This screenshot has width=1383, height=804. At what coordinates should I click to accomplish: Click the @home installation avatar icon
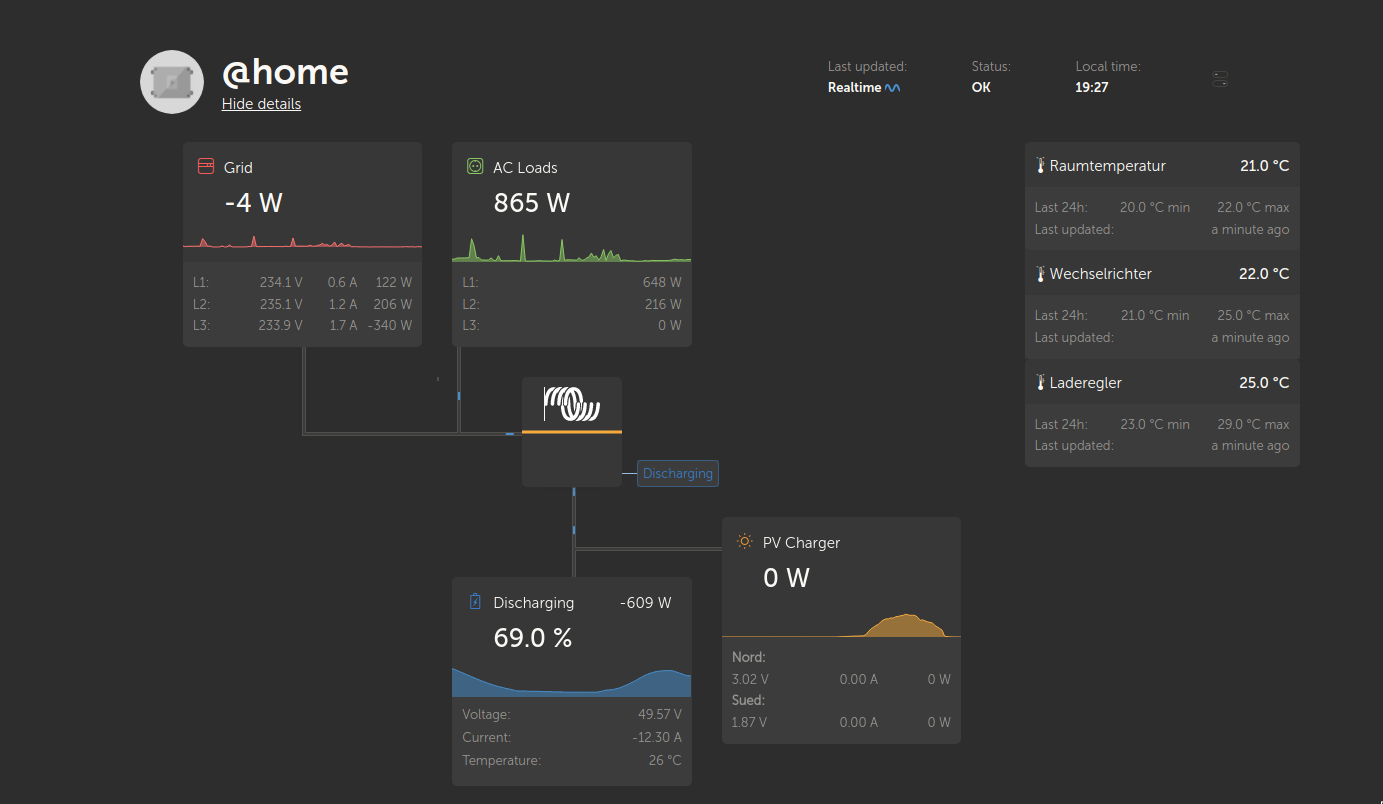(x=172, y=82)
